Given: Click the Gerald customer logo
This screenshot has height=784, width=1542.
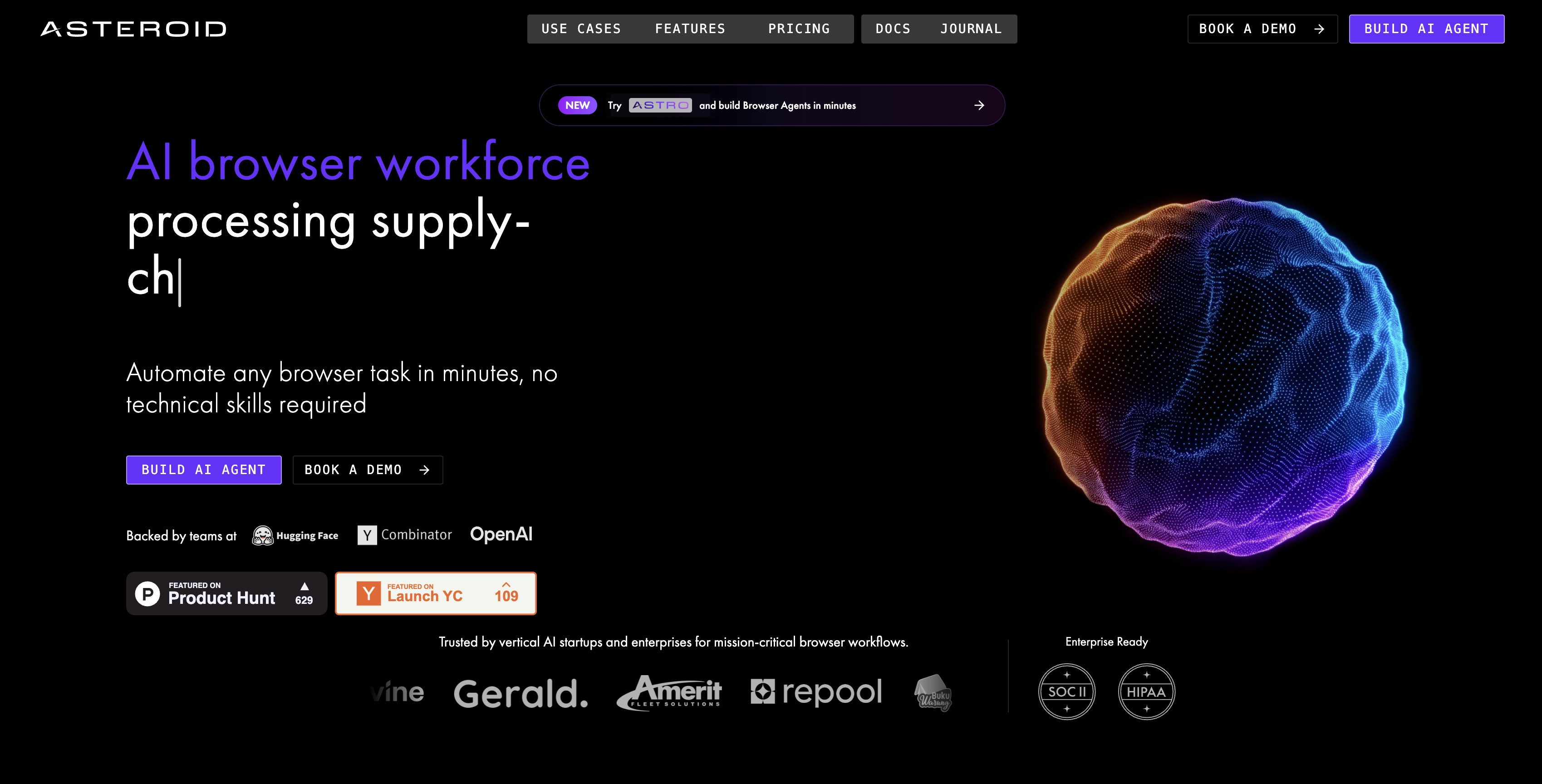Looking at the screenshot, I should [x=520, y=694].
